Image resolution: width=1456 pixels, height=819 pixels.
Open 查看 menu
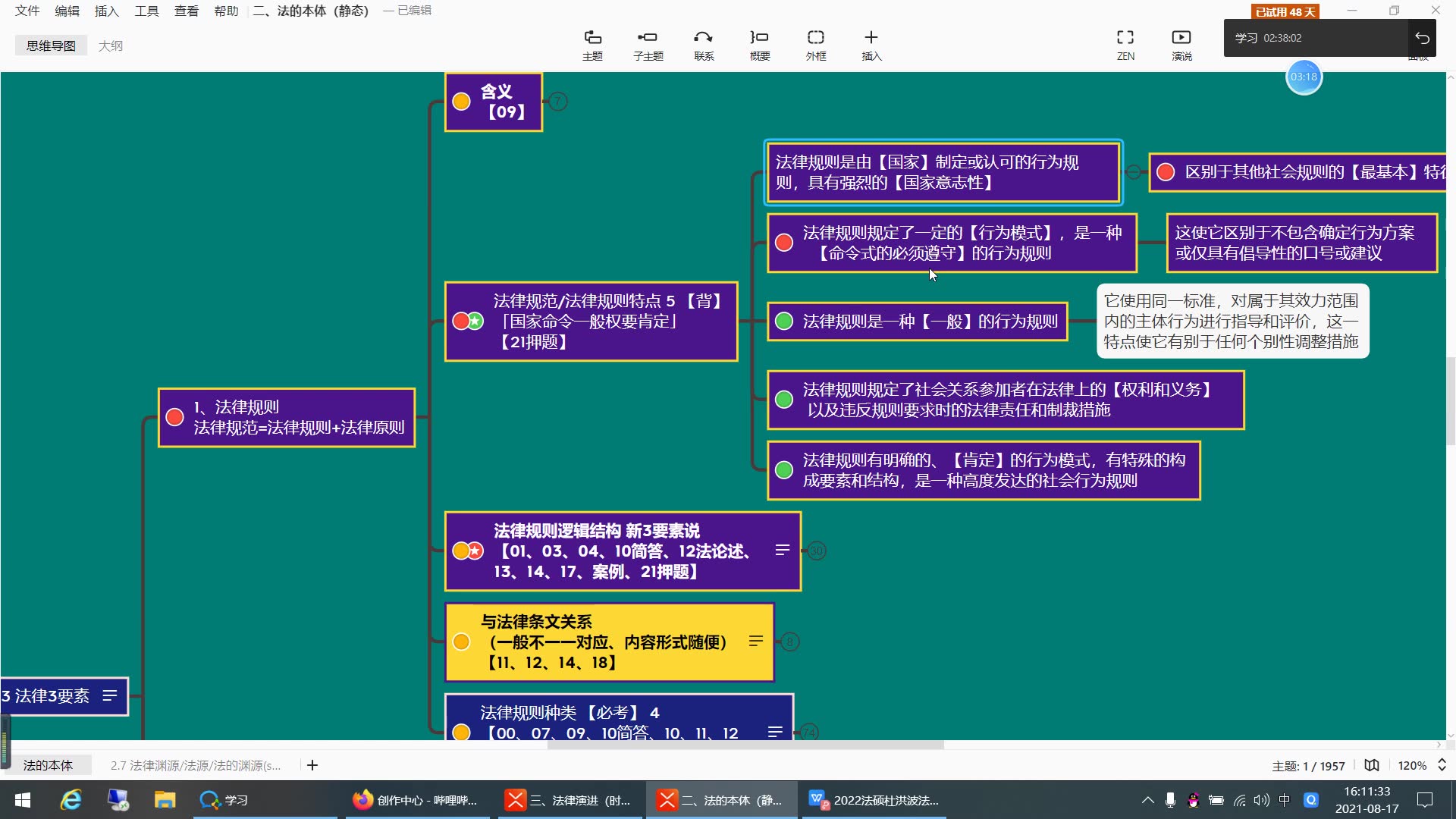point(186,11)
